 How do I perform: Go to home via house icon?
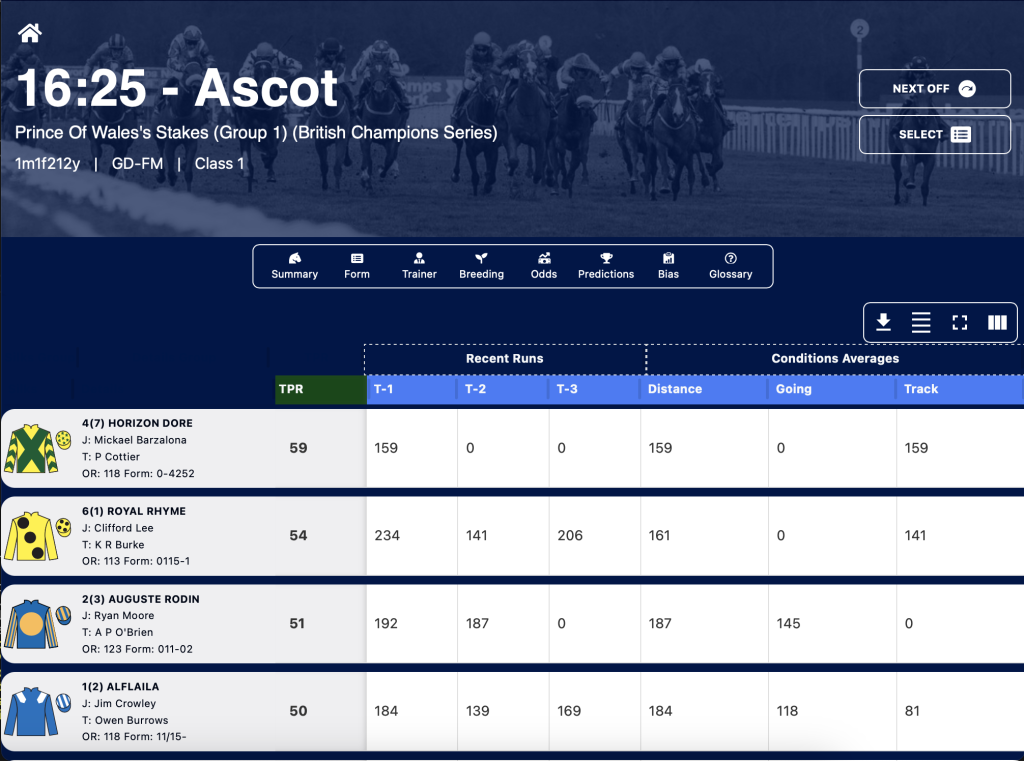pyautogui.click(x=29, y=32)
